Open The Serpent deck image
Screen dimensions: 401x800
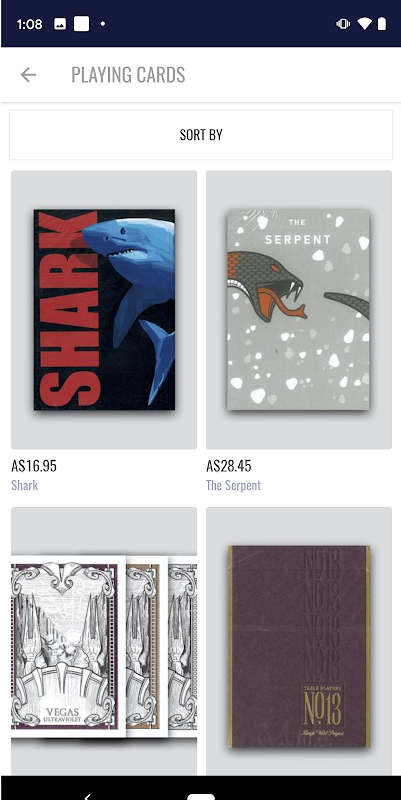299,310
